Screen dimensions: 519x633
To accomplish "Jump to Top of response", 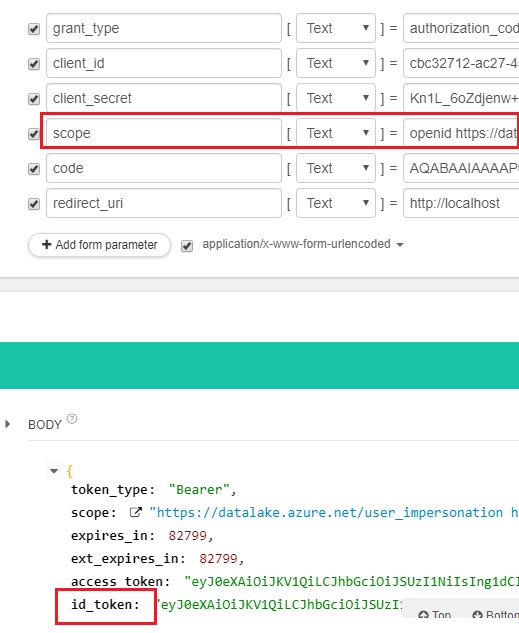I will tap(435, 615).
